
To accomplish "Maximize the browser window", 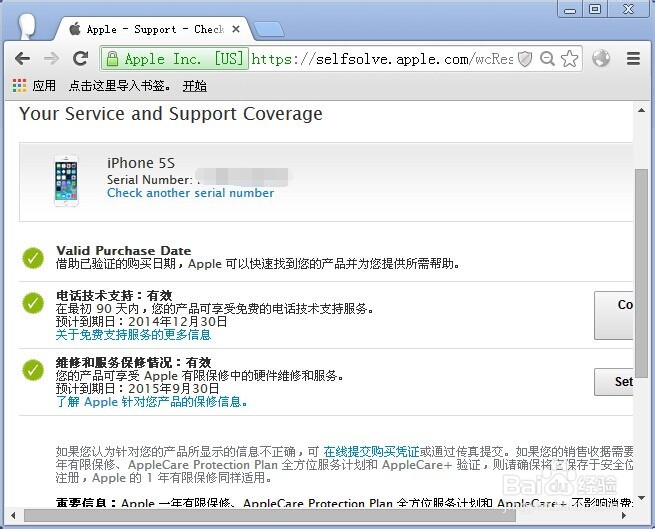I will point(595,9).
